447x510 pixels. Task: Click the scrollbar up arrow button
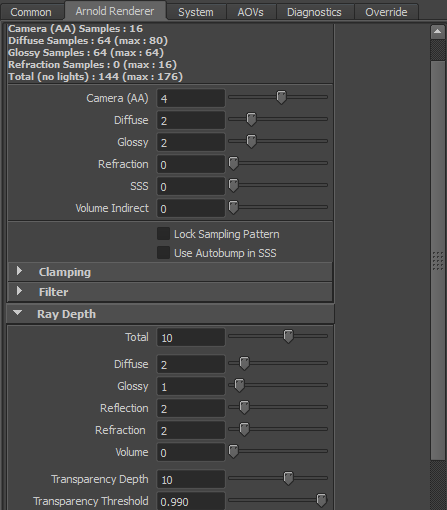tap(437, 32)
